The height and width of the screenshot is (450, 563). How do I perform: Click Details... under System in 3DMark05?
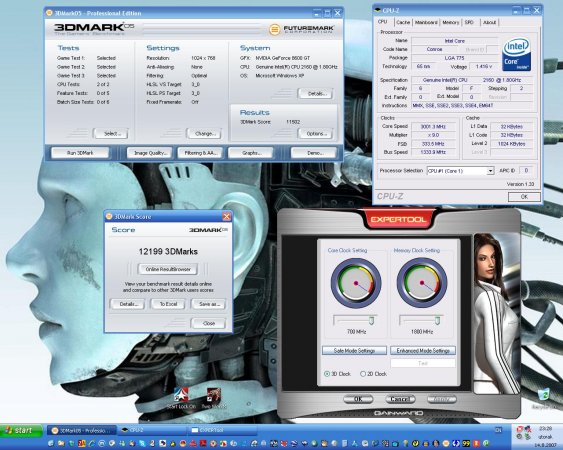point(316,94)
